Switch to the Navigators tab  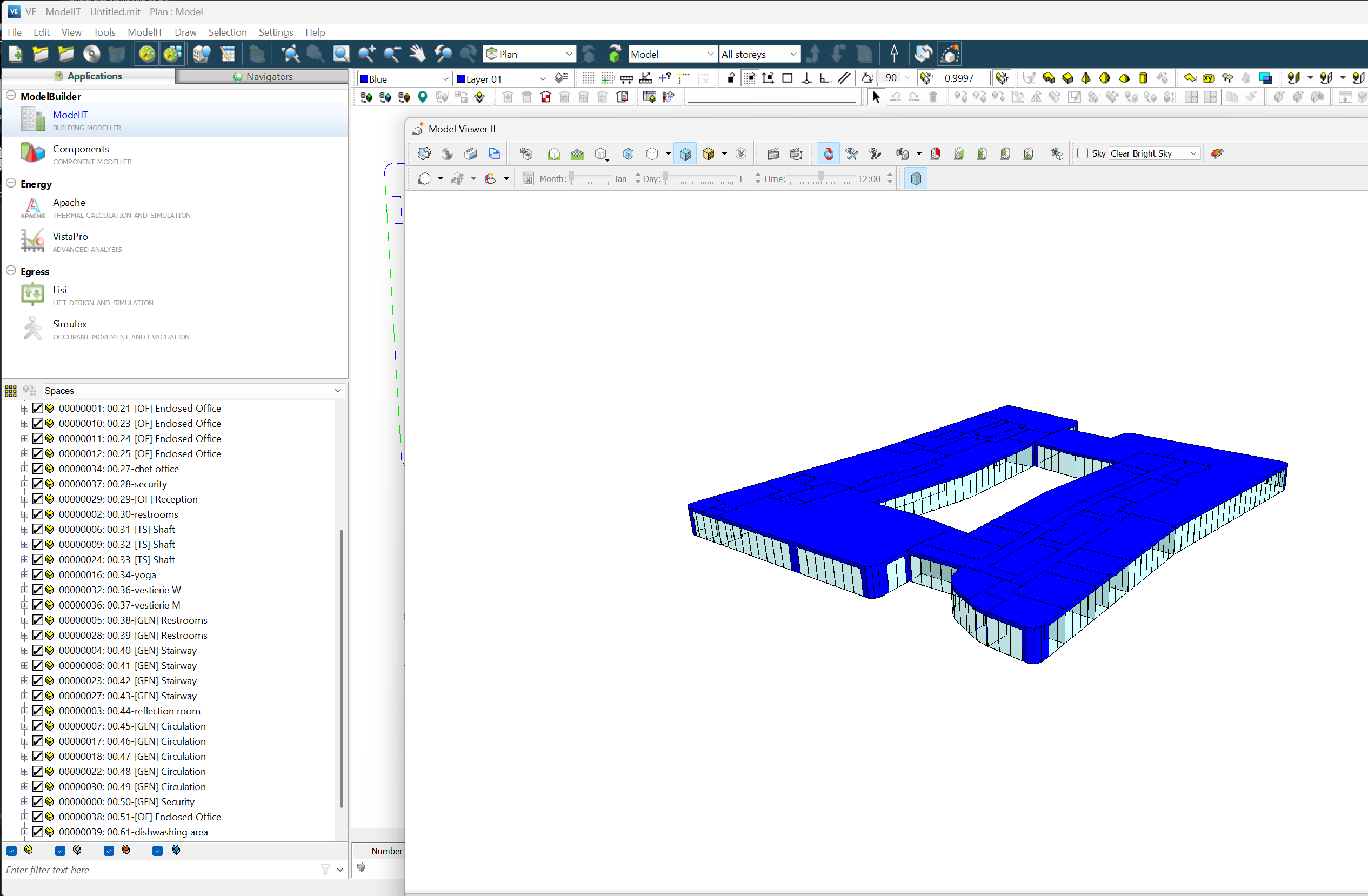click(263, 76)
